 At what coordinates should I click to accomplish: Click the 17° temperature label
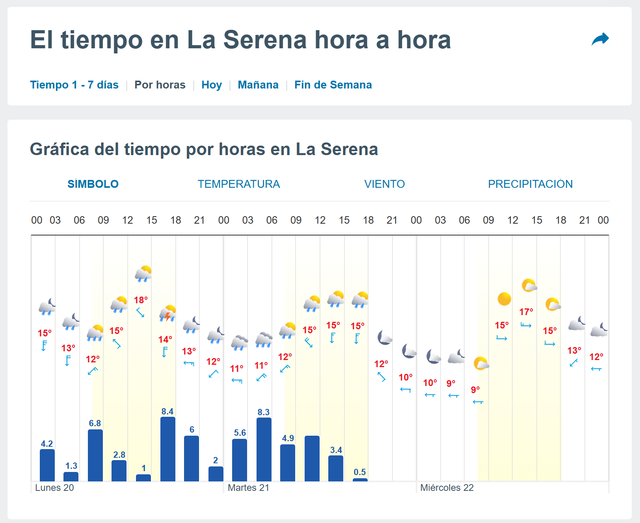526,312
